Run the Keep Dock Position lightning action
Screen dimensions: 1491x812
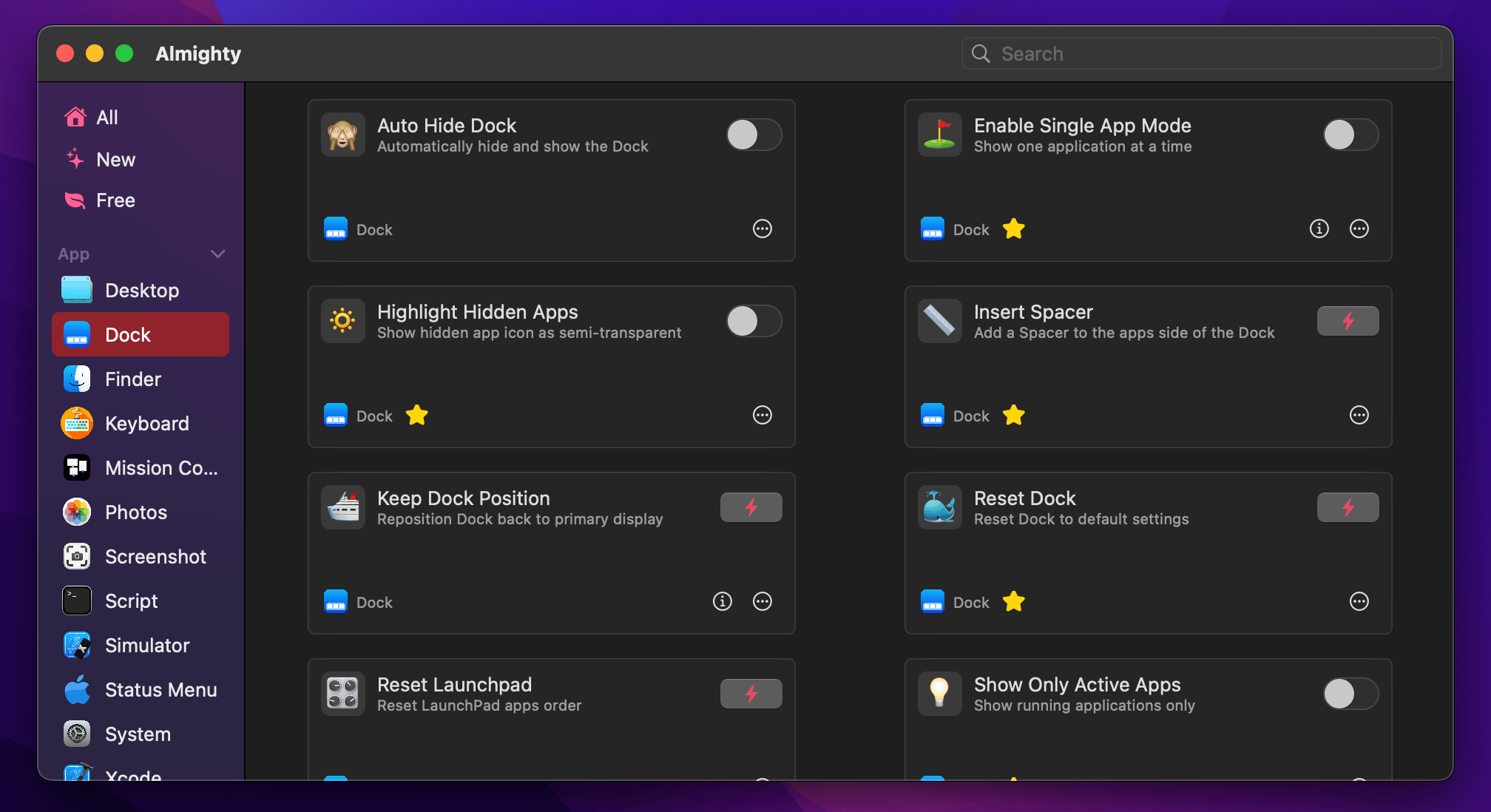(751, 507)
